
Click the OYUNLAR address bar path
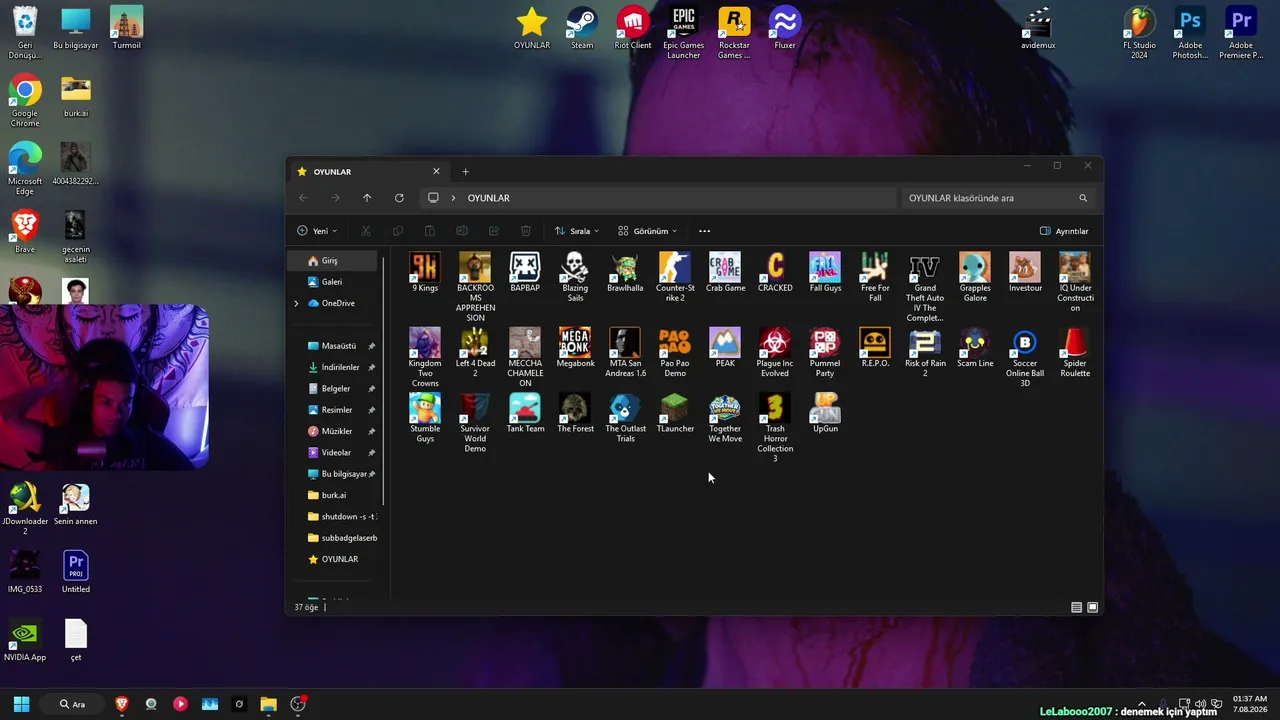coord(488,198)
